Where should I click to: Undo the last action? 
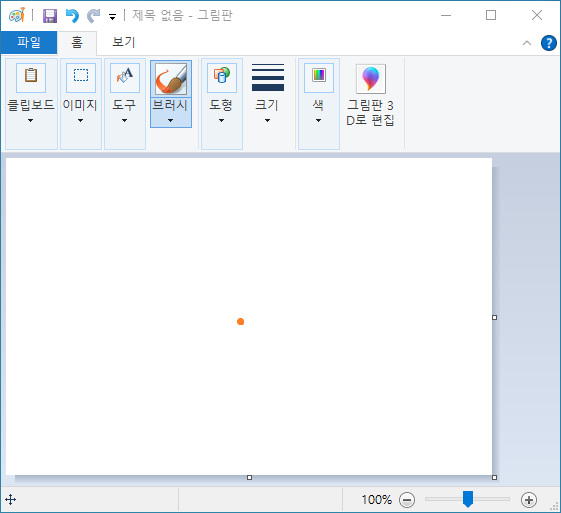click(72, 16)
